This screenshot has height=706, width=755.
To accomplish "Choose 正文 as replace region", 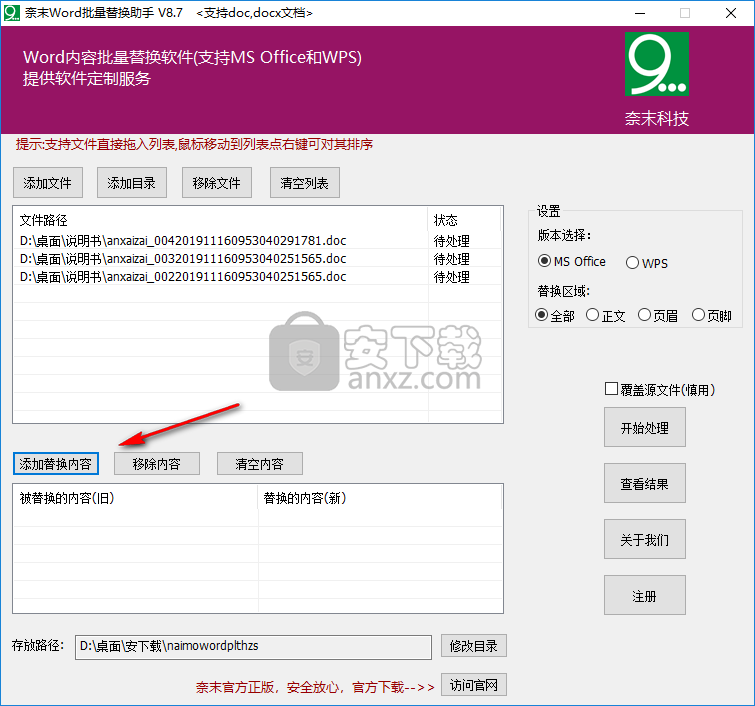I will click(x=593, y=315).
